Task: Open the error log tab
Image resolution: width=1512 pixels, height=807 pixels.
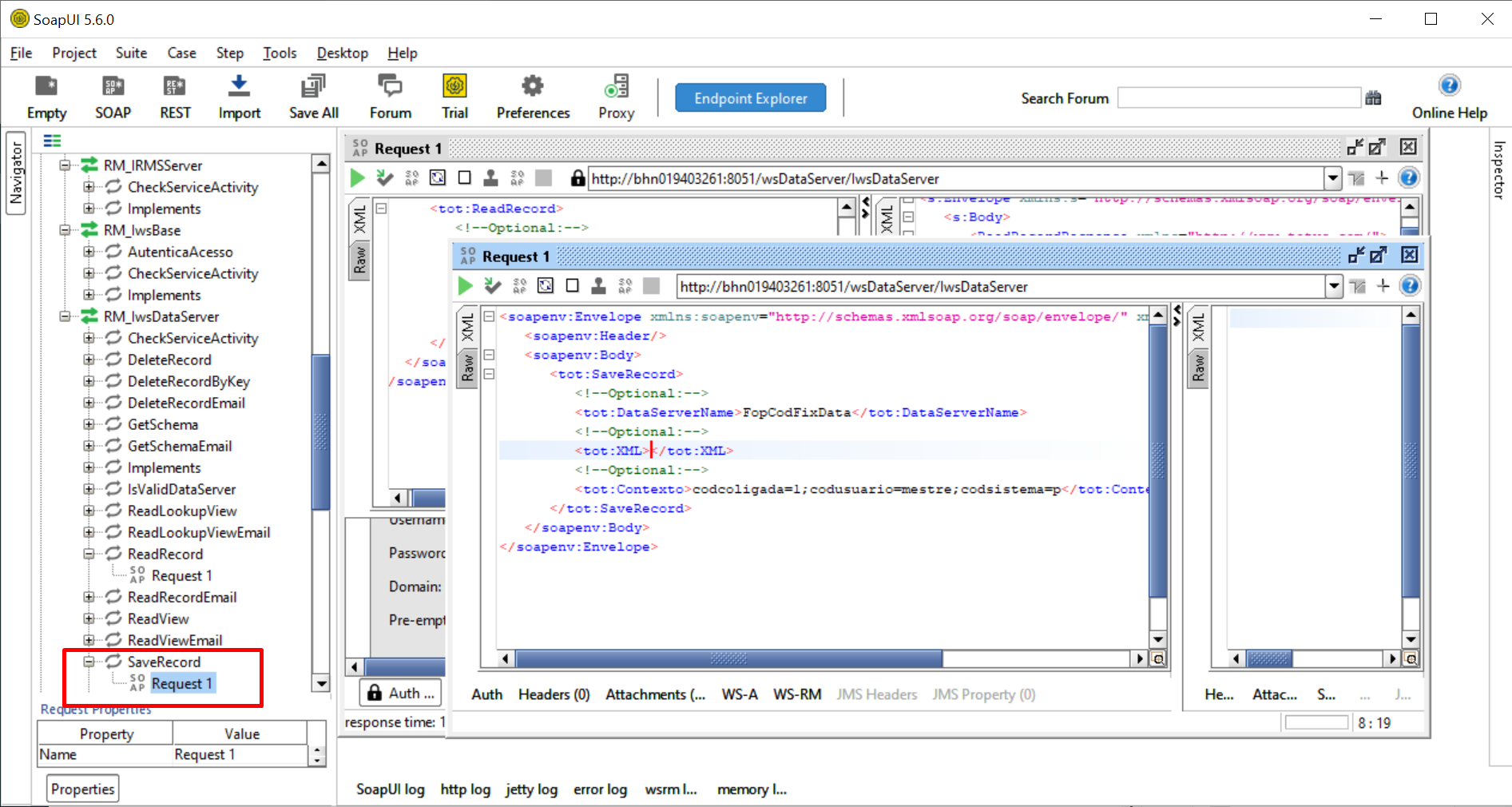Action: [600, 789]
